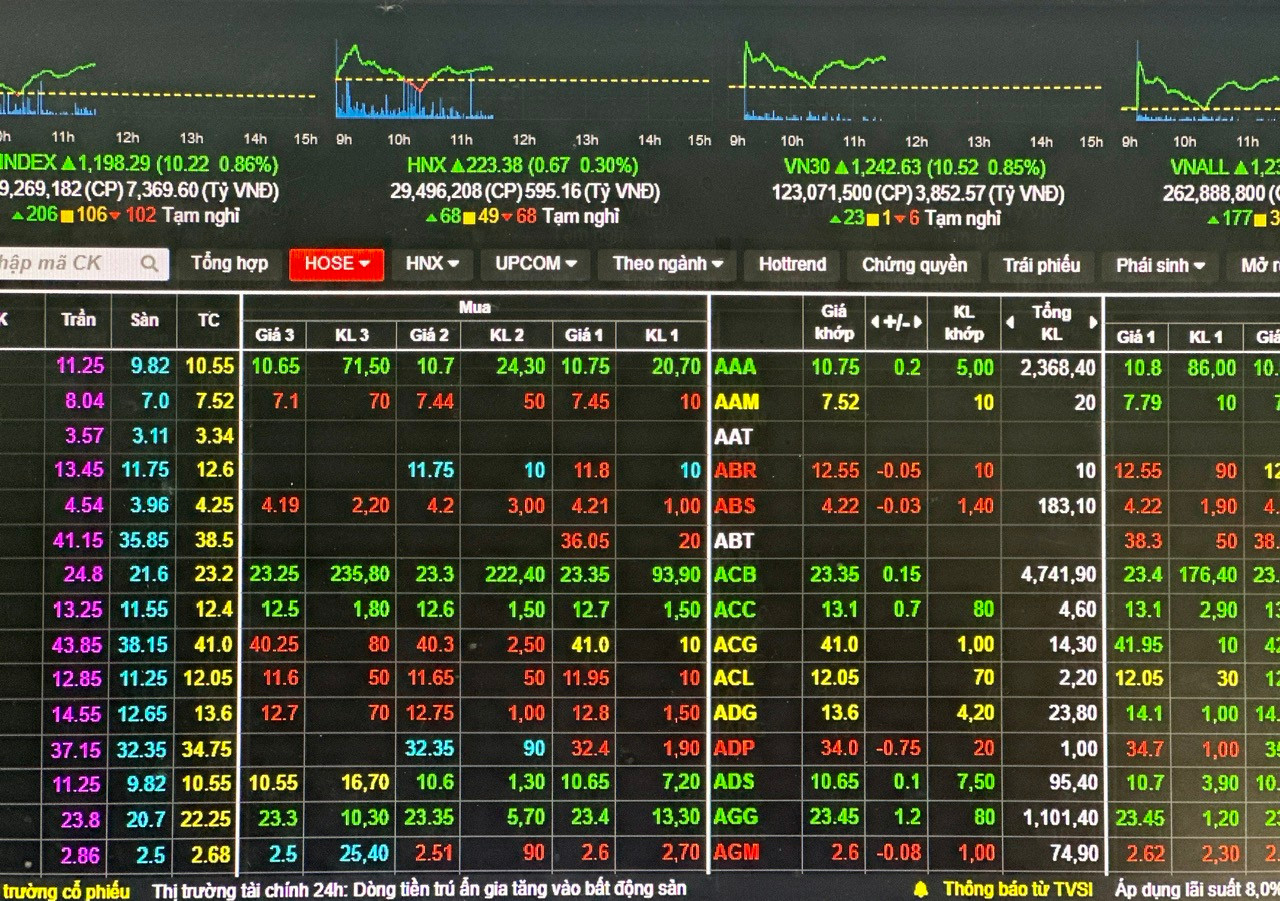The width and height of the screenshot is (1280, 901).
Task: Switch to the Tổng hợp tab
Action: [230, 263]
